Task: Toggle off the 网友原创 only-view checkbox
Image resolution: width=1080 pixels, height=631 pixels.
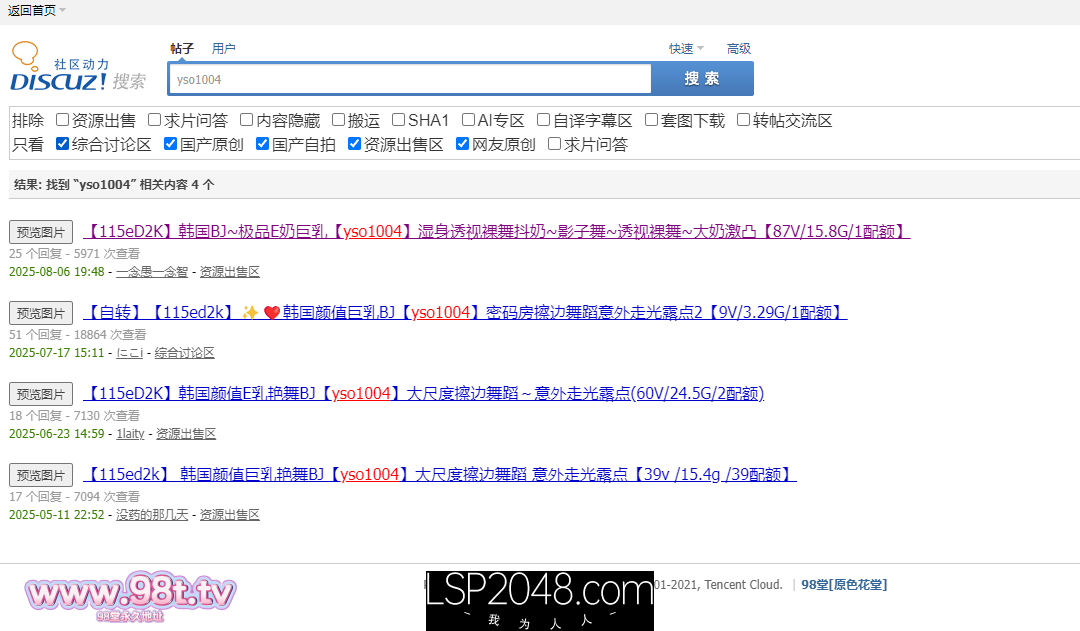Action: coord(463,144)
